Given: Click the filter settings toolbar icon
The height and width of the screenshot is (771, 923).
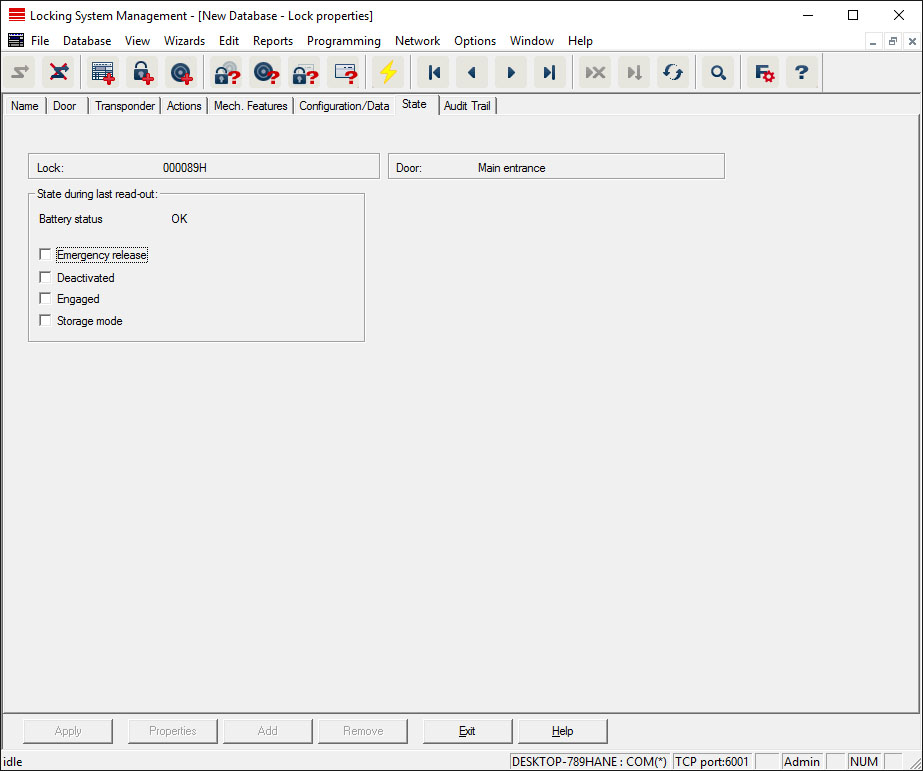Looking at the screenshot, I should tap(764, 73).
